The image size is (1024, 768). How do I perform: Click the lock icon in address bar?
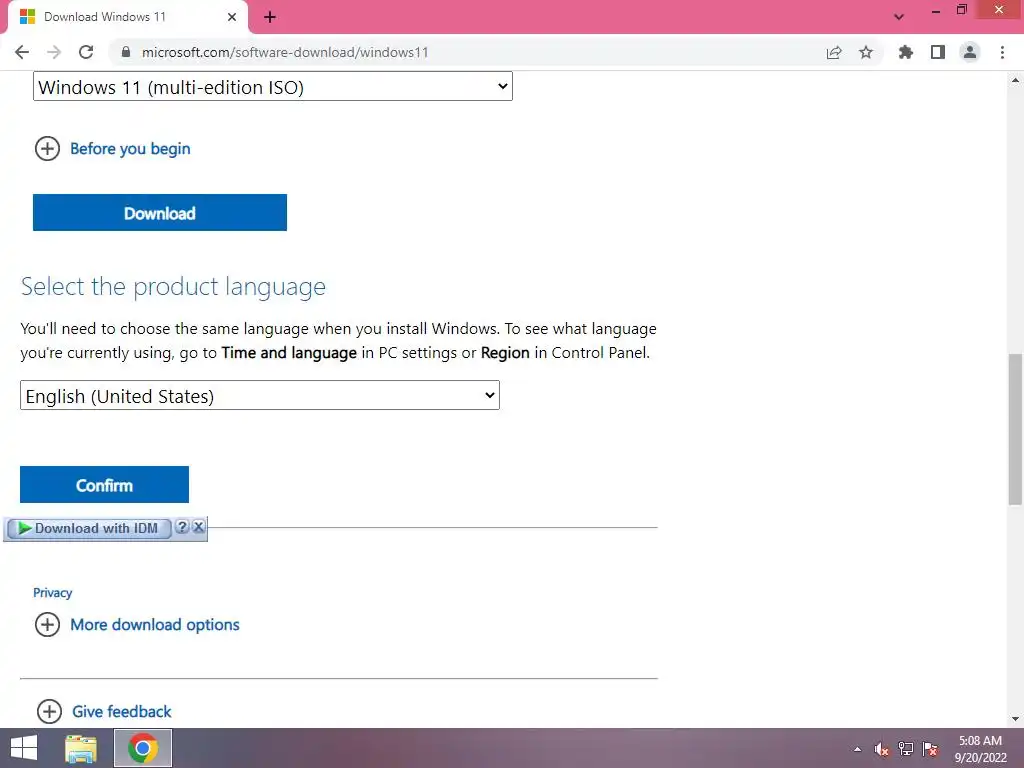(x=126, y=52)
